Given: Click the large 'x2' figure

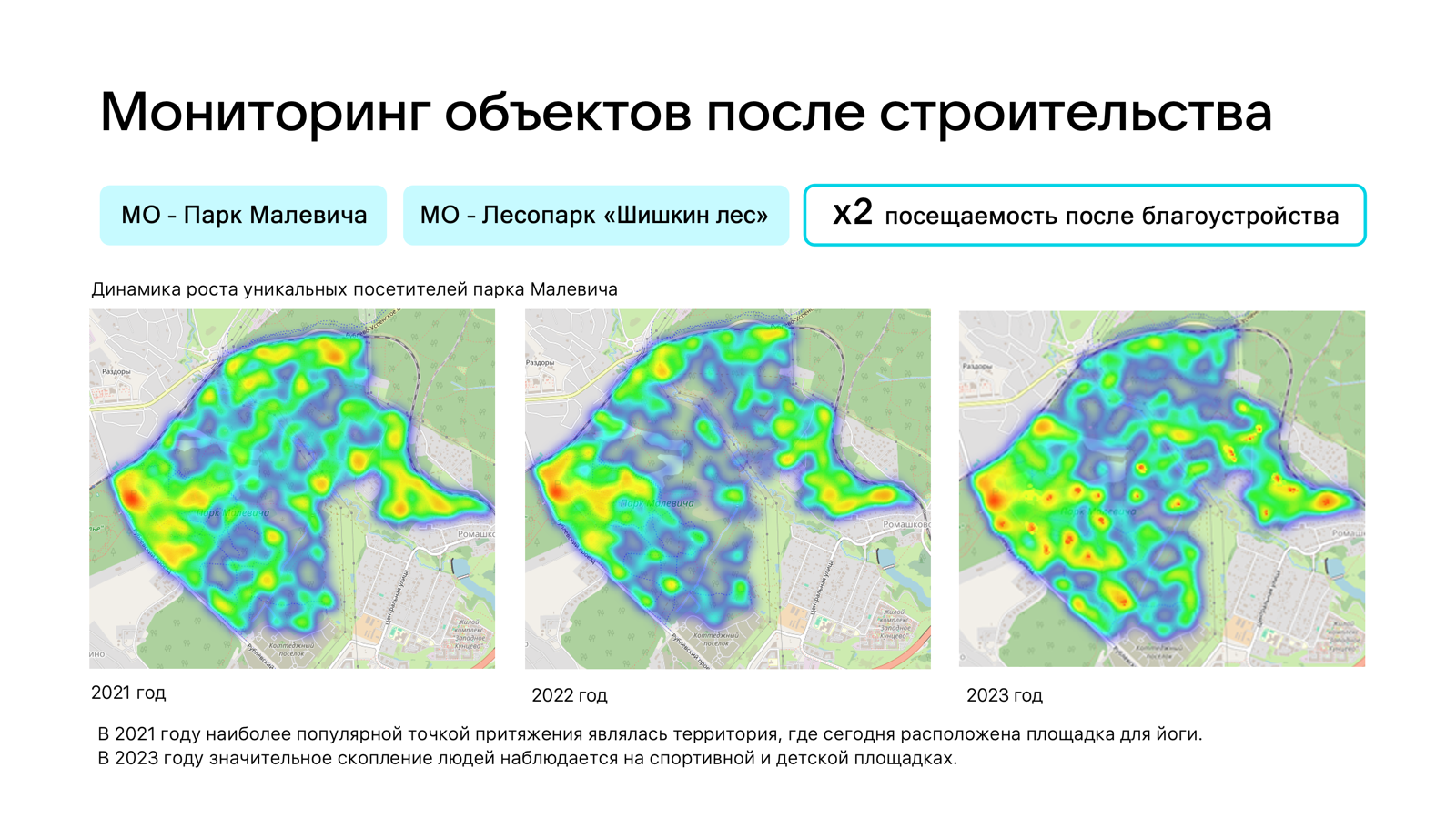Looking at the screenshot, I should [853, 213].
